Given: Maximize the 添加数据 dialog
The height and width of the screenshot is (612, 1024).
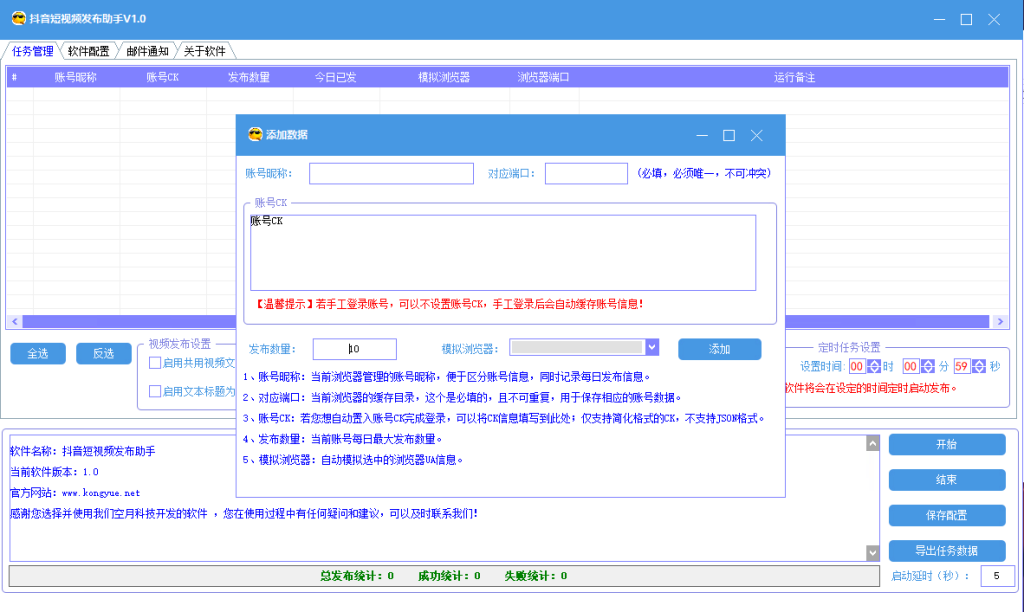Looking at the screenshot, I should click(x=729, y=135).
